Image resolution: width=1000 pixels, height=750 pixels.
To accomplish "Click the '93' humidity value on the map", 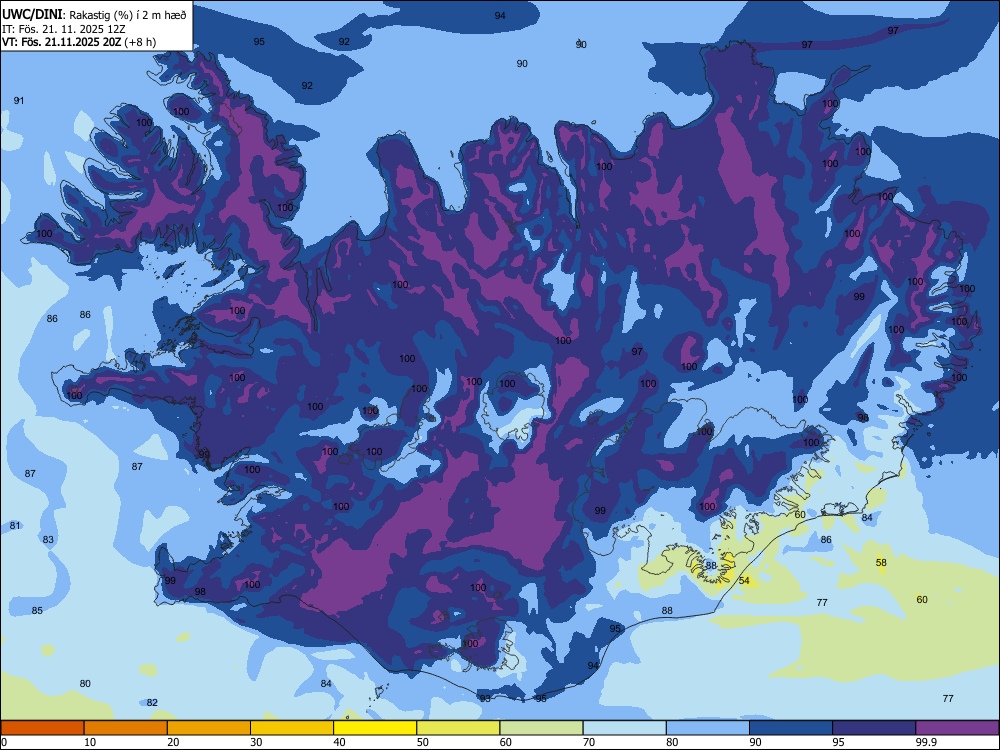I will point(486,698).
